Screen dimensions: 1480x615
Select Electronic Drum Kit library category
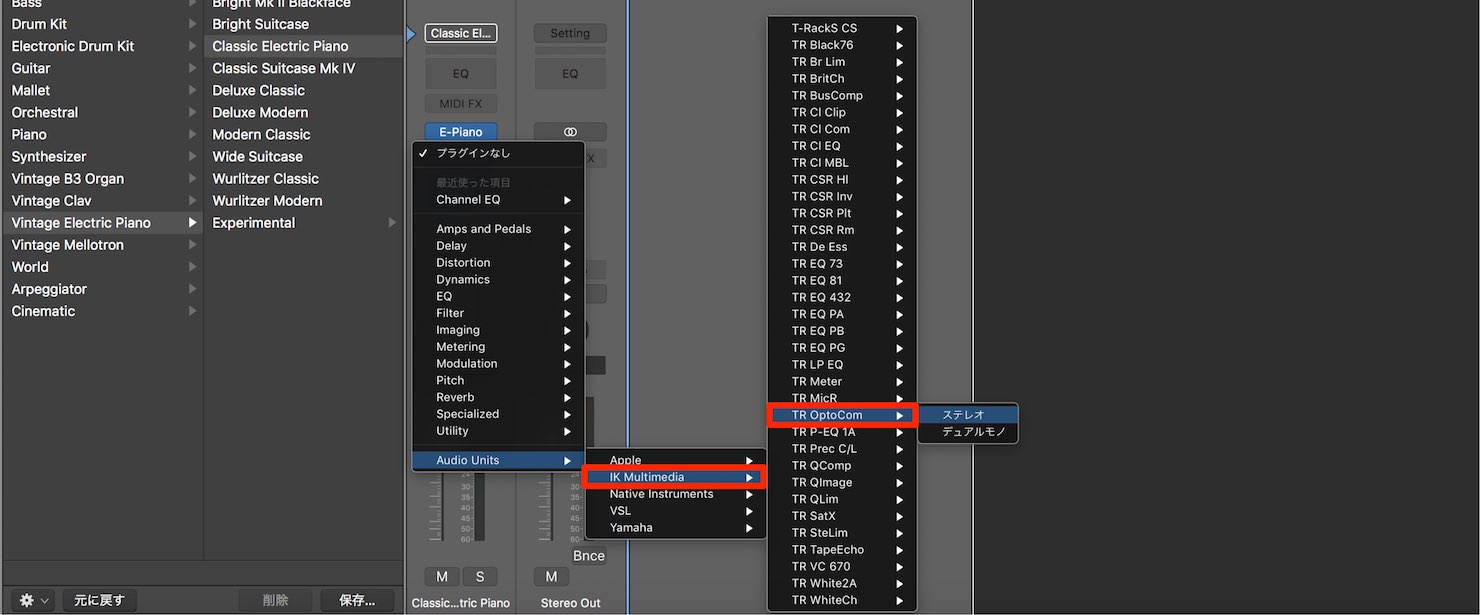coord(103,46)
